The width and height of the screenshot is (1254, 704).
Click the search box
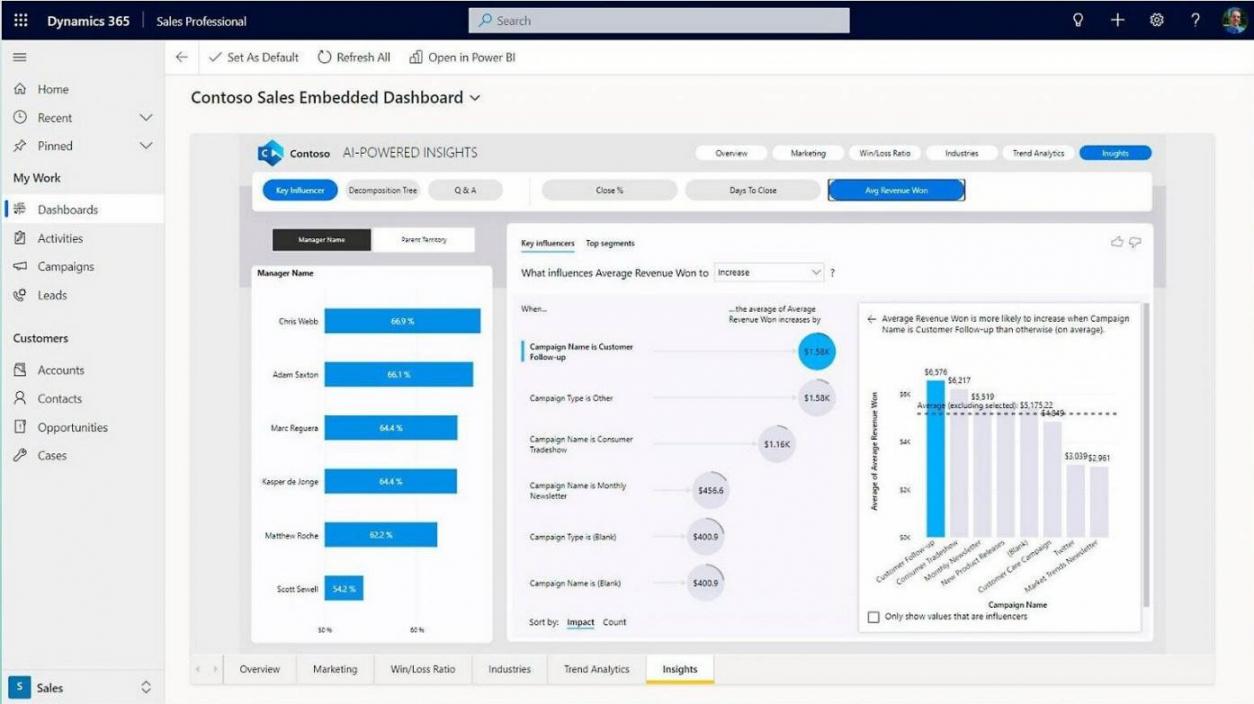click(659, 20)
